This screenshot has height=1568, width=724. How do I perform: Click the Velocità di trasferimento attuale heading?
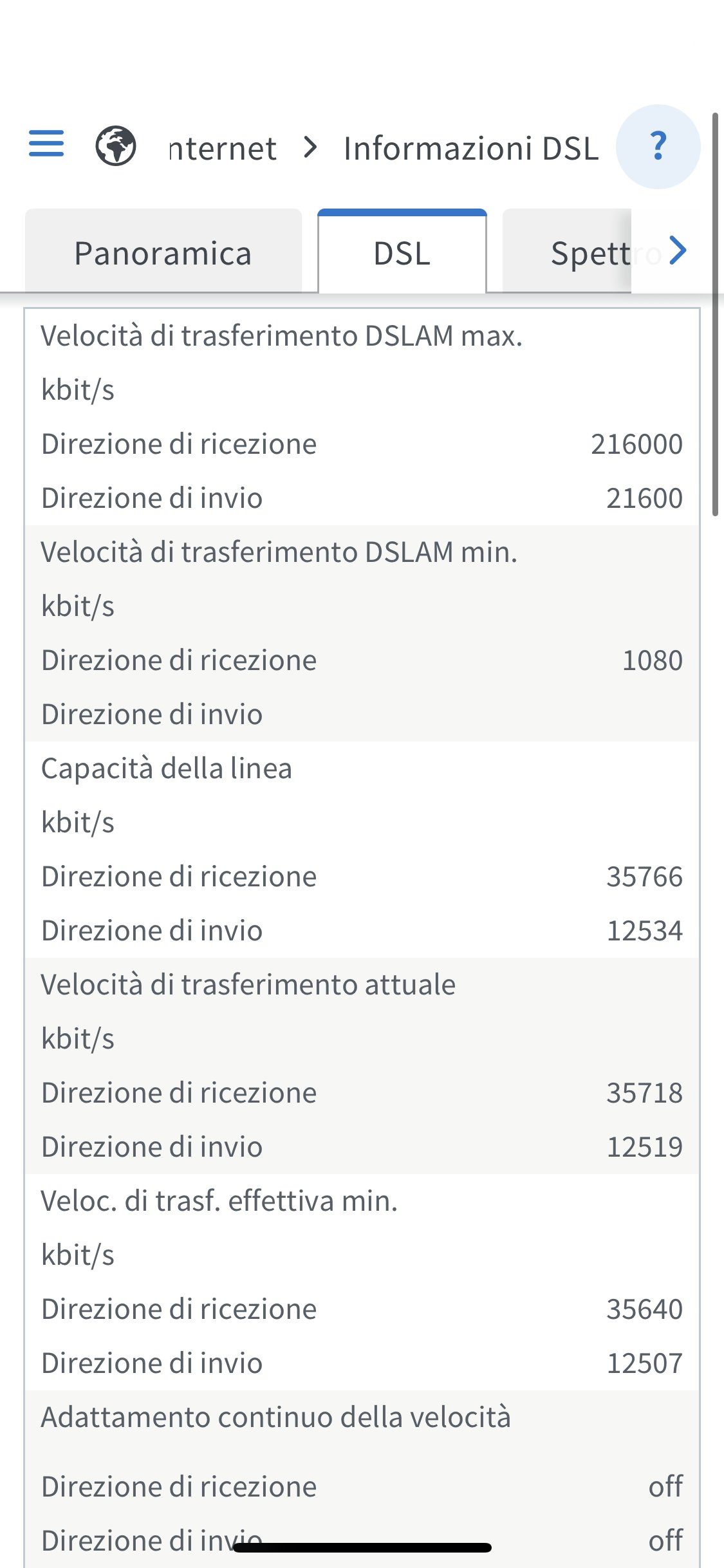click(248, 985)
